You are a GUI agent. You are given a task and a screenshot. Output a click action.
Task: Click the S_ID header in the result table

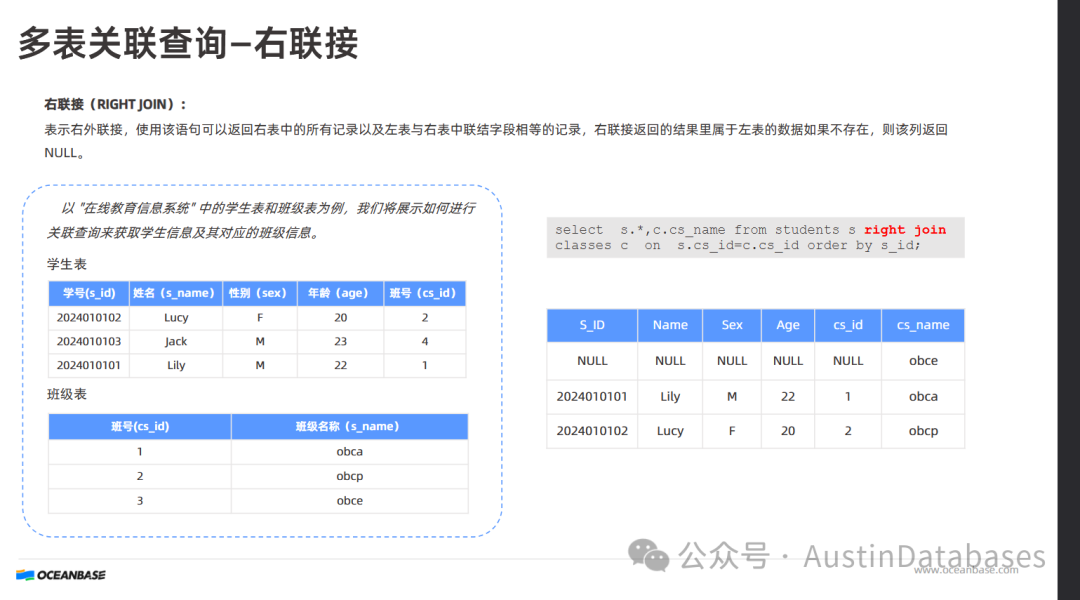coord(592,325)
